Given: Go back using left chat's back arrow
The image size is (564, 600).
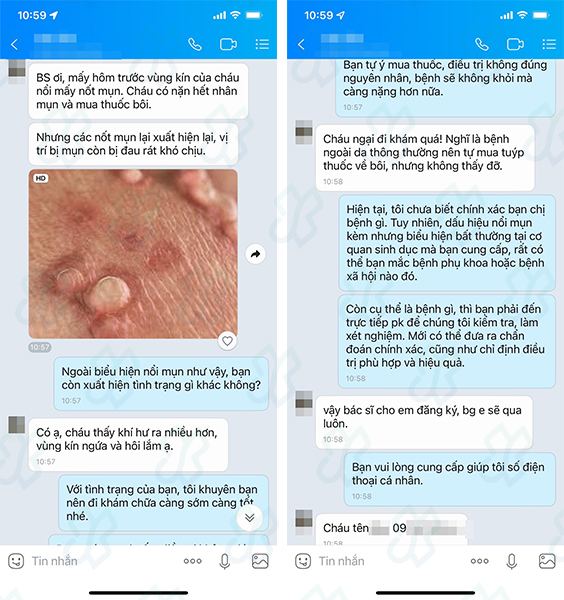Looking at the screenshot, I should (15, 44).
